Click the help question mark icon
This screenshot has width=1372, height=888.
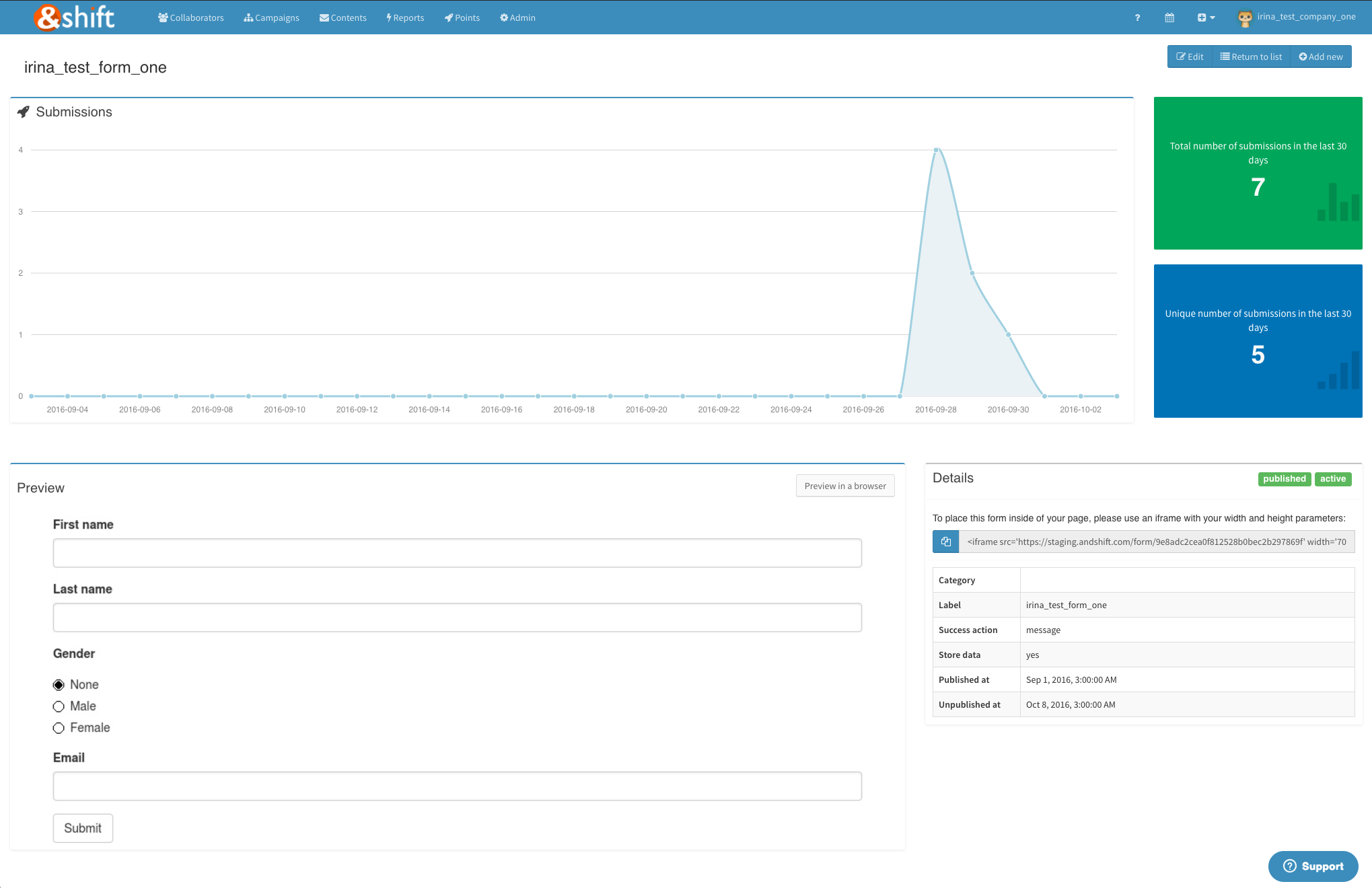coord(1137,17)
